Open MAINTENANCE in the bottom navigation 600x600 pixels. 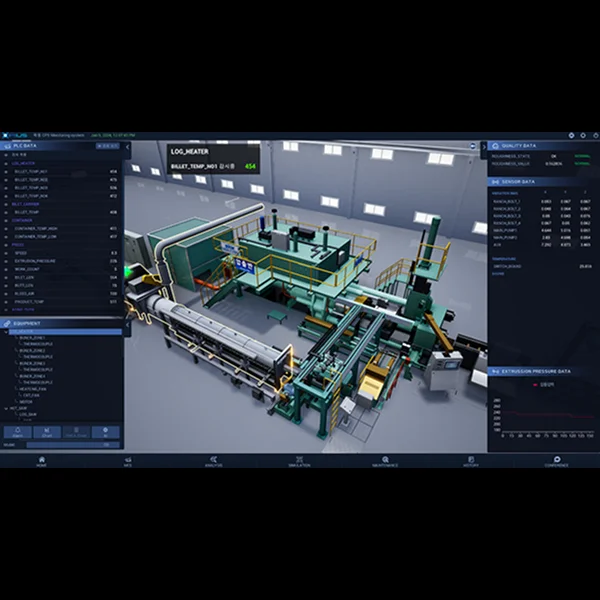click(385, 461)
